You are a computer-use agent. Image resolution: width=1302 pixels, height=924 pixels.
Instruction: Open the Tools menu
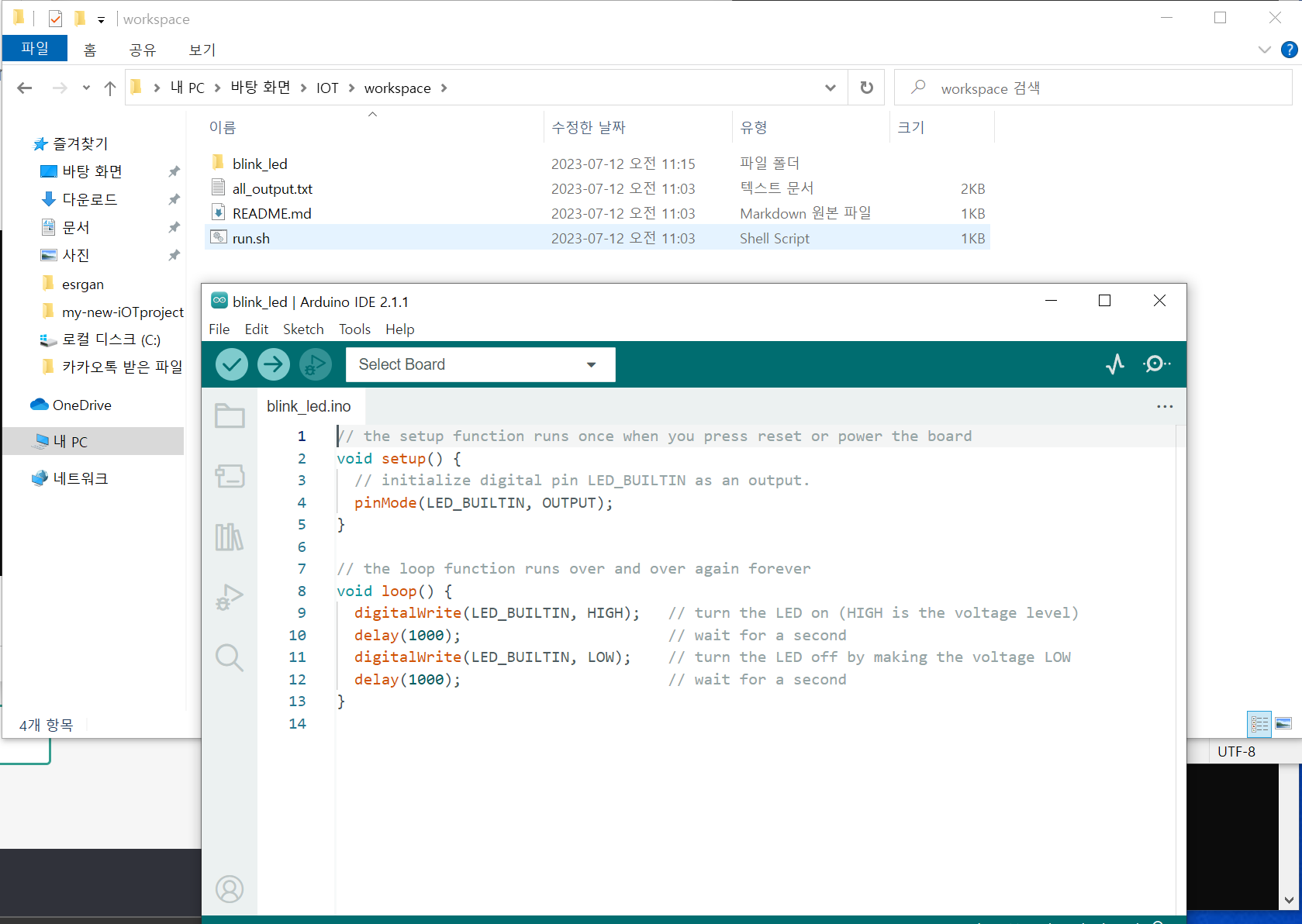coord(354,329)
